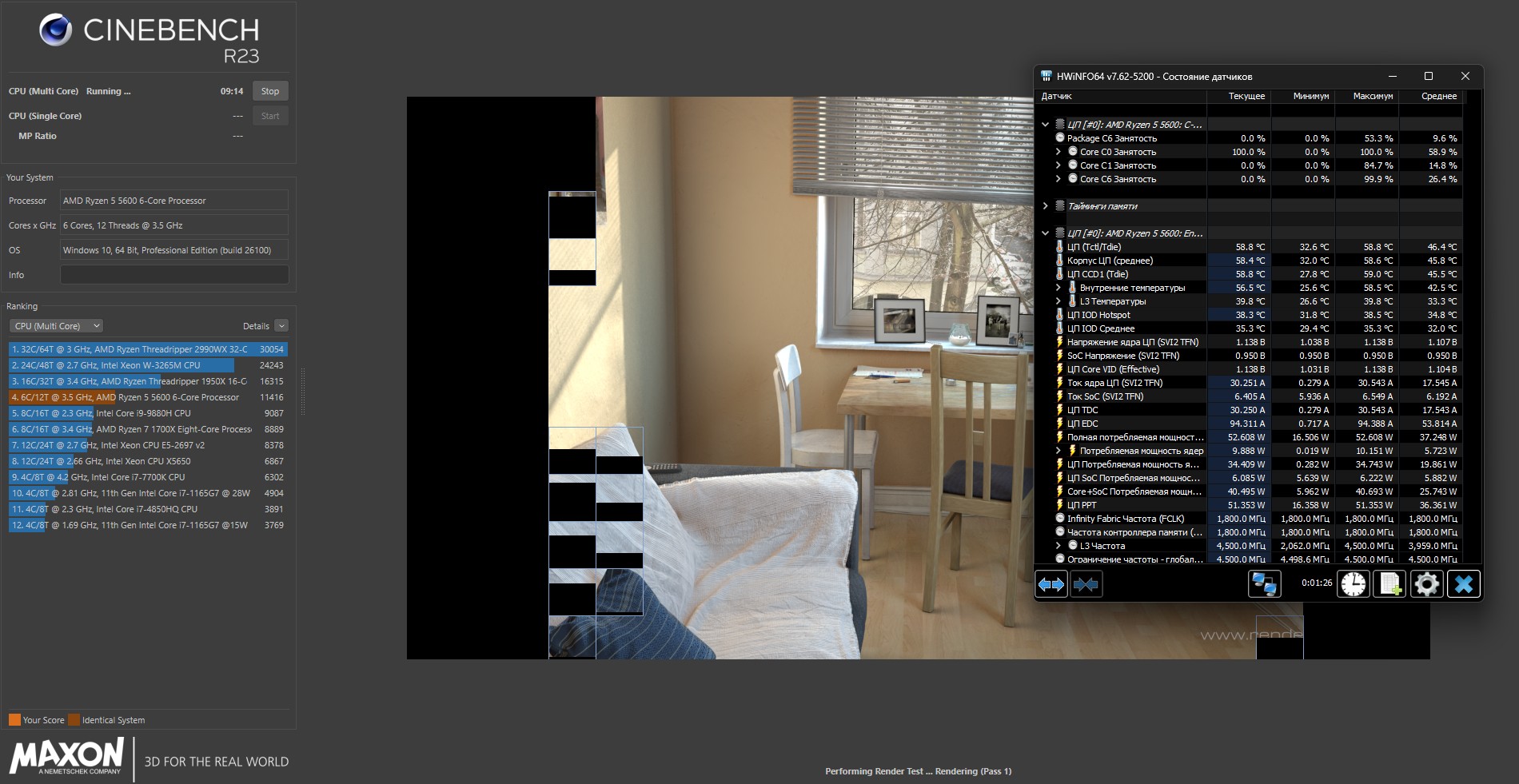Click thermometer icon beside ЦП IOD Hotspot

tap(1060, 315)
